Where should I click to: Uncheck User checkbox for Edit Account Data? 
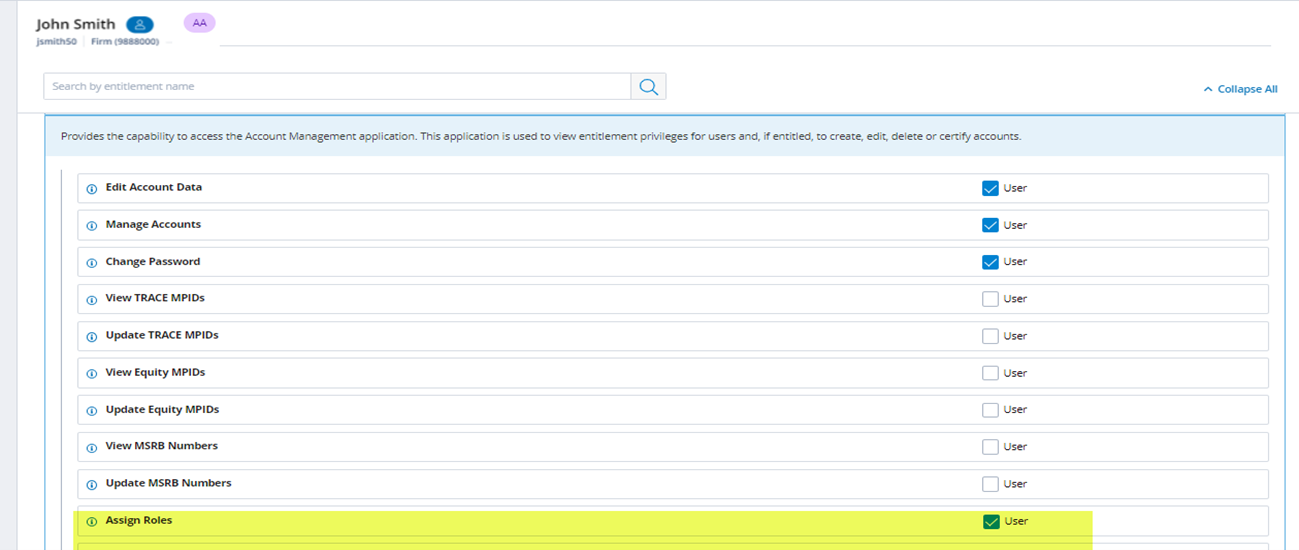[x=990, y=188]
